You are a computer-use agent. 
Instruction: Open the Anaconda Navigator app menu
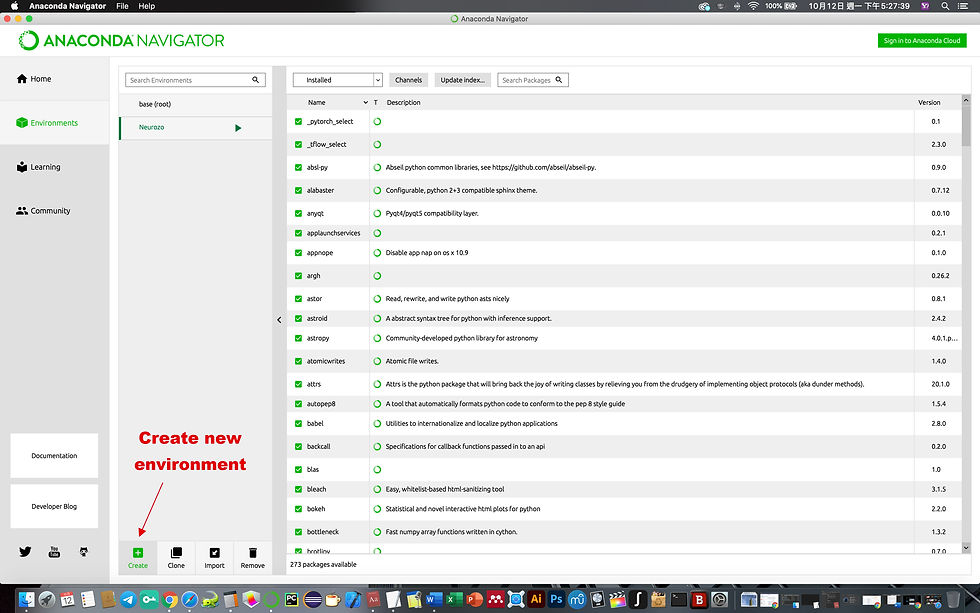point(68,6)
